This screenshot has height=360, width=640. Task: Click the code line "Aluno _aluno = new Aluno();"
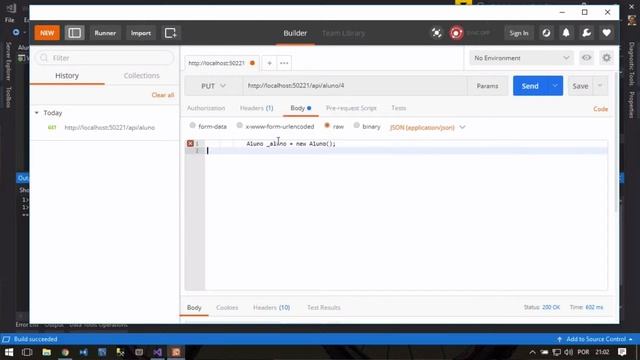(291, 144)
